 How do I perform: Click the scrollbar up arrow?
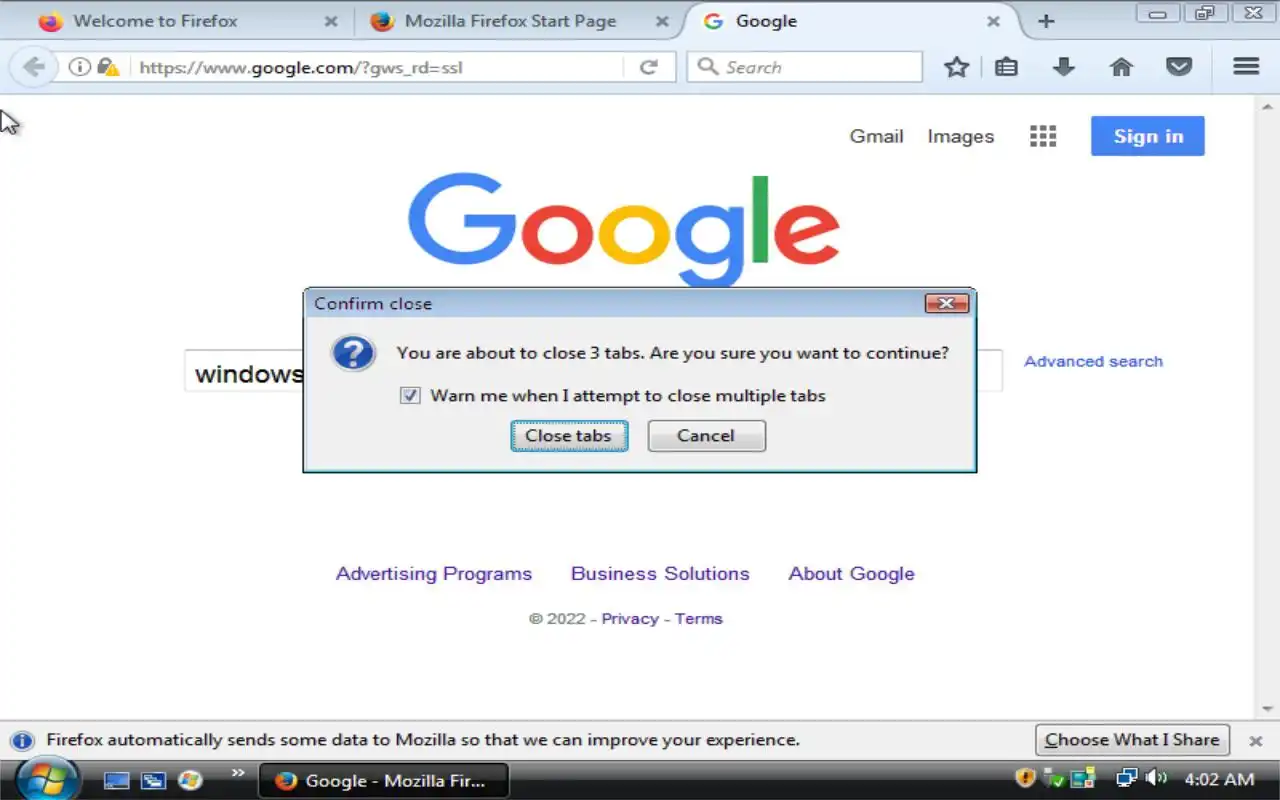(1268, 107)
